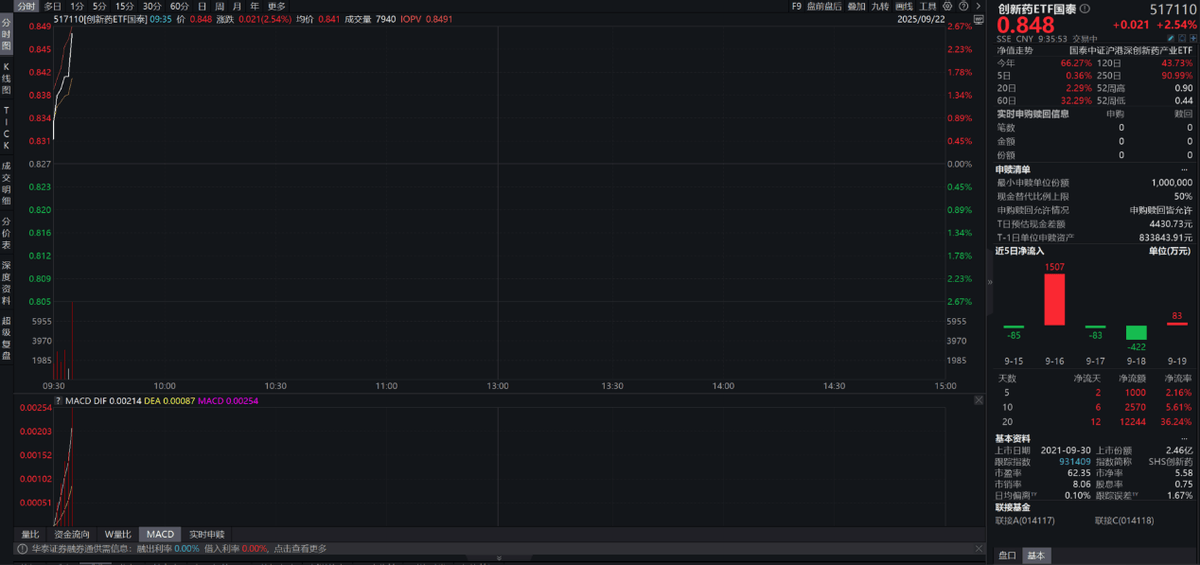Open 成交明细 in left sidebar

(6, 185)
